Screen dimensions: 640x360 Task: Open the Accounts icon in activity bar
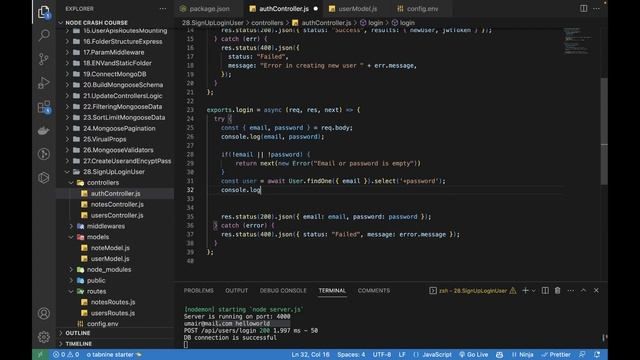[44, 313]
